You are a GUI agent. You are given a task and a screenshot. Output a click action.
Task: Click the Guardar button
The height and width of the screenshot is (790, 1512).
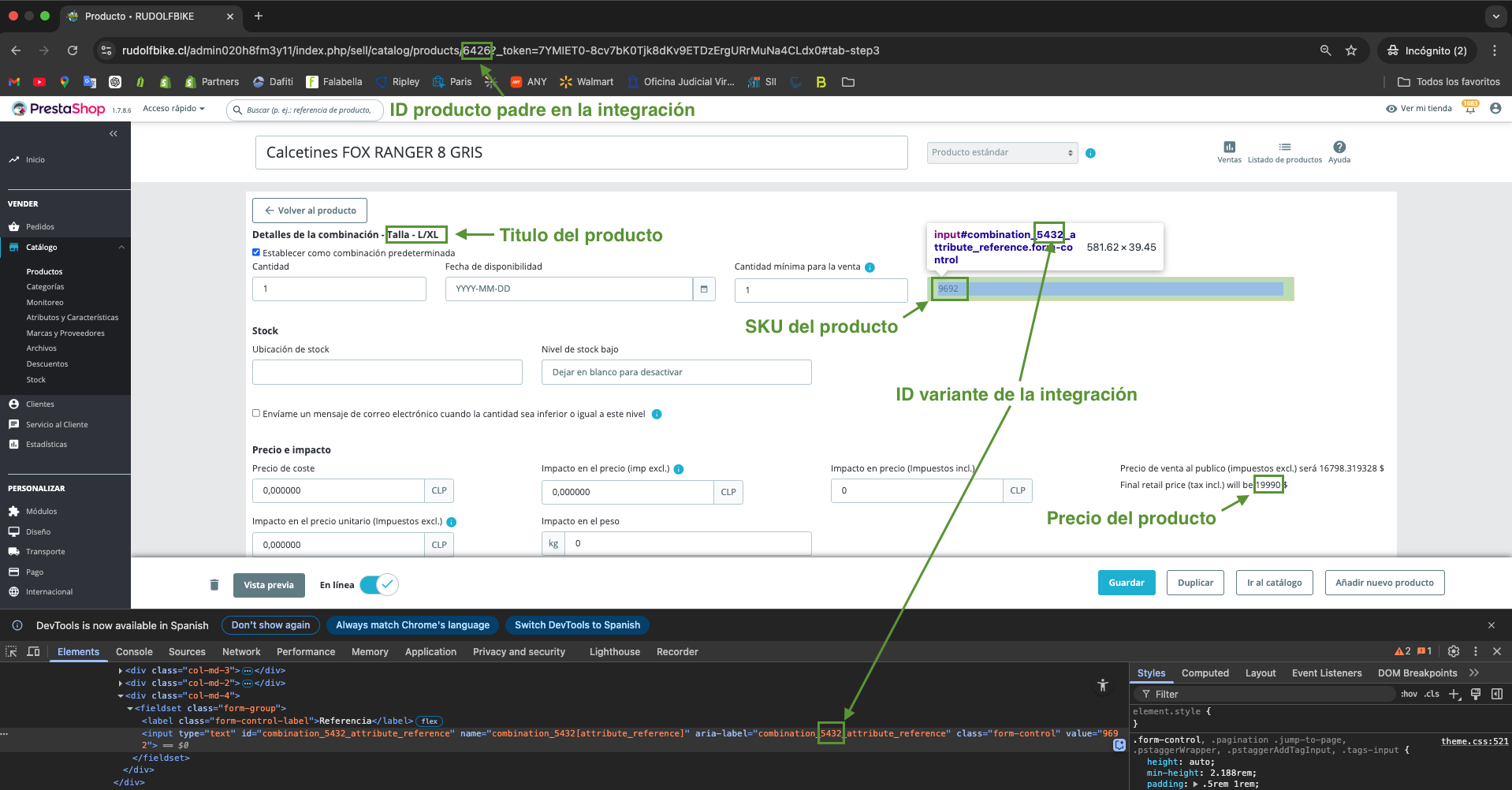click(x=1127, y=583)
